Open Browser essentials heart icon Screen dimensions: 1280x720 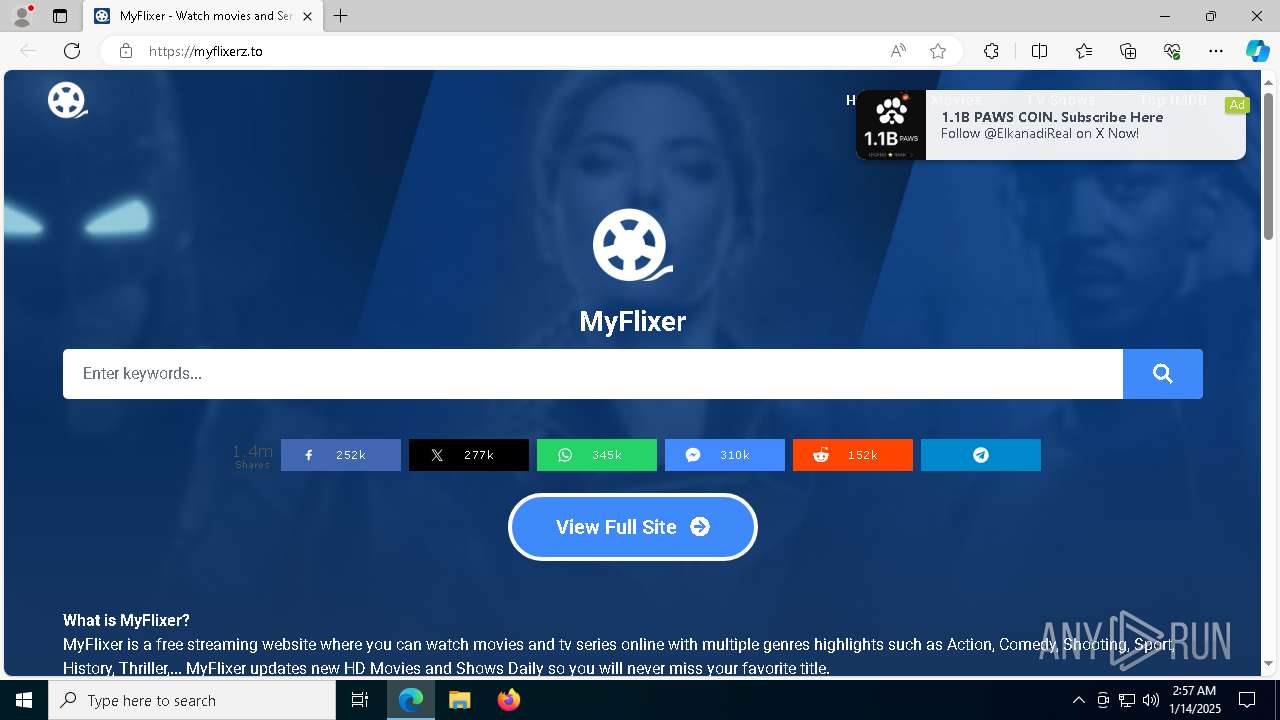(x=1172, y=51)
